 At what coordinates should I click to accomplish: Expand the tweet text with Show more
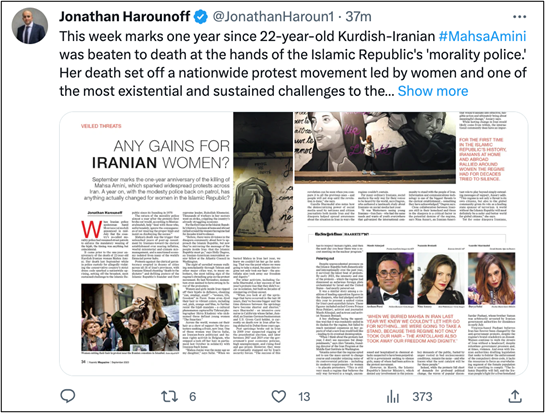pyautogui.click(x=433, y=91)
